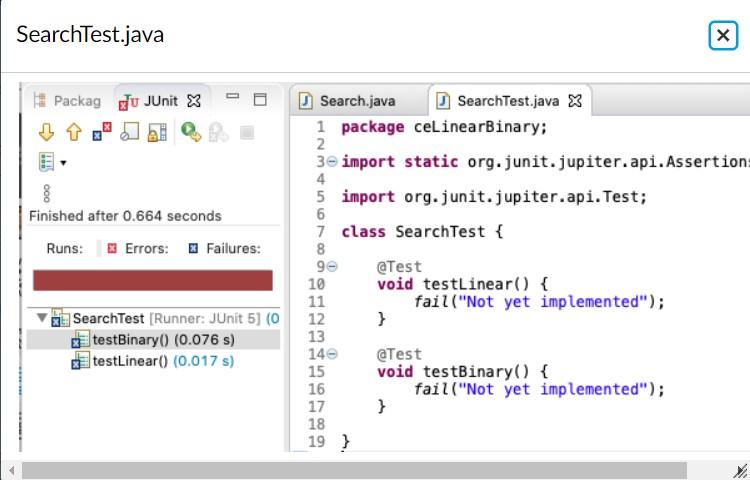
Task: Select the SearchTest runner row
Action: [x=153, y=318]
